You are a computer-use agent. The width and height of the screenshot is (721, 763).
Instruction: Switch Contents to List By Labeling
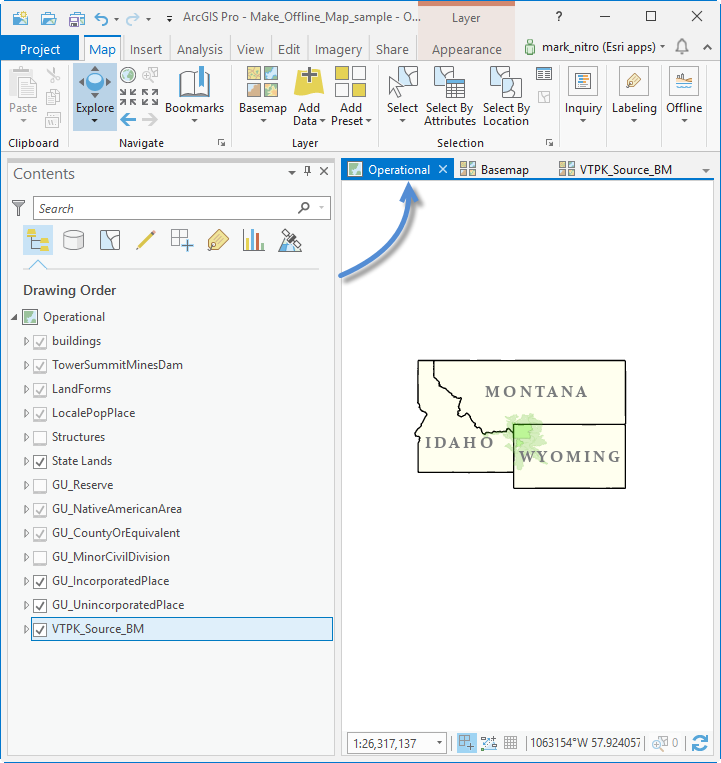[217, 240]
